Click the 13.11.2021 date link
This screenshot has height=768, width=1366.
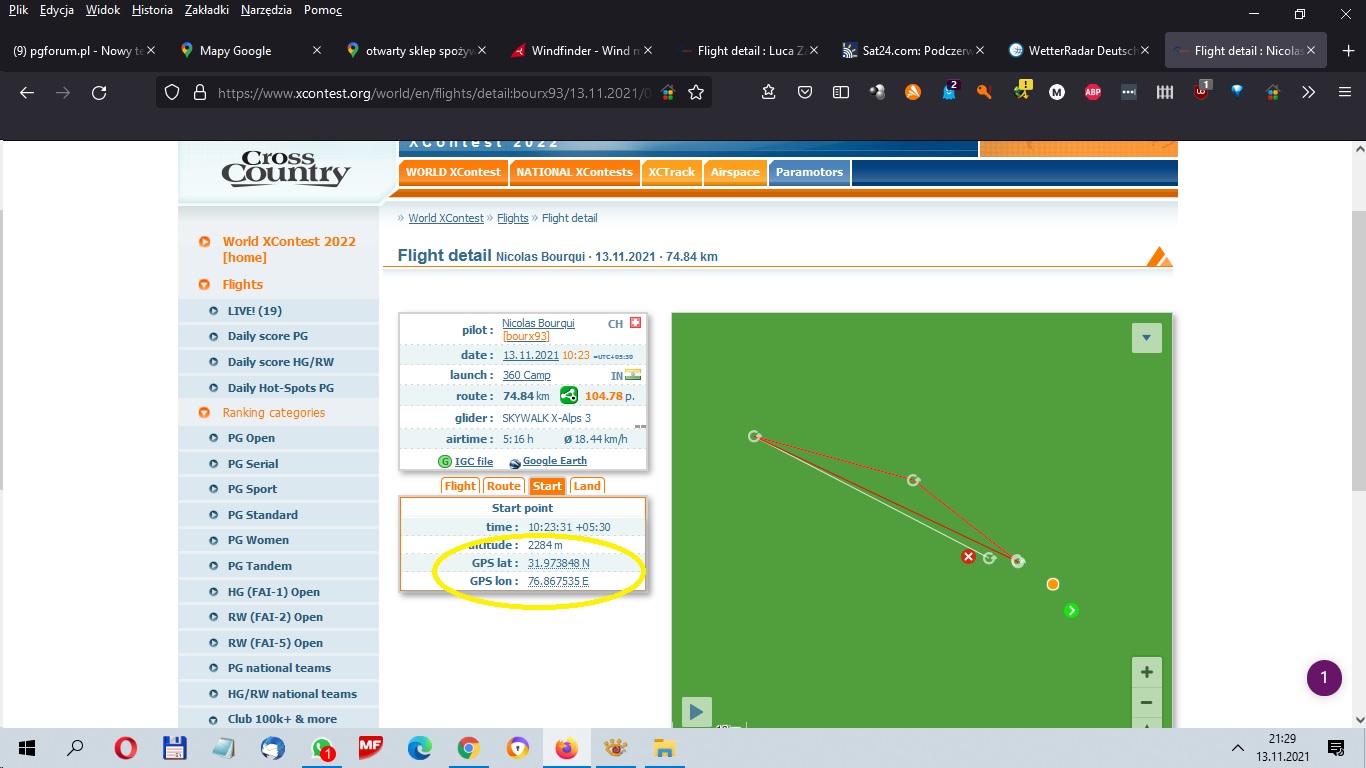(530, 356)
